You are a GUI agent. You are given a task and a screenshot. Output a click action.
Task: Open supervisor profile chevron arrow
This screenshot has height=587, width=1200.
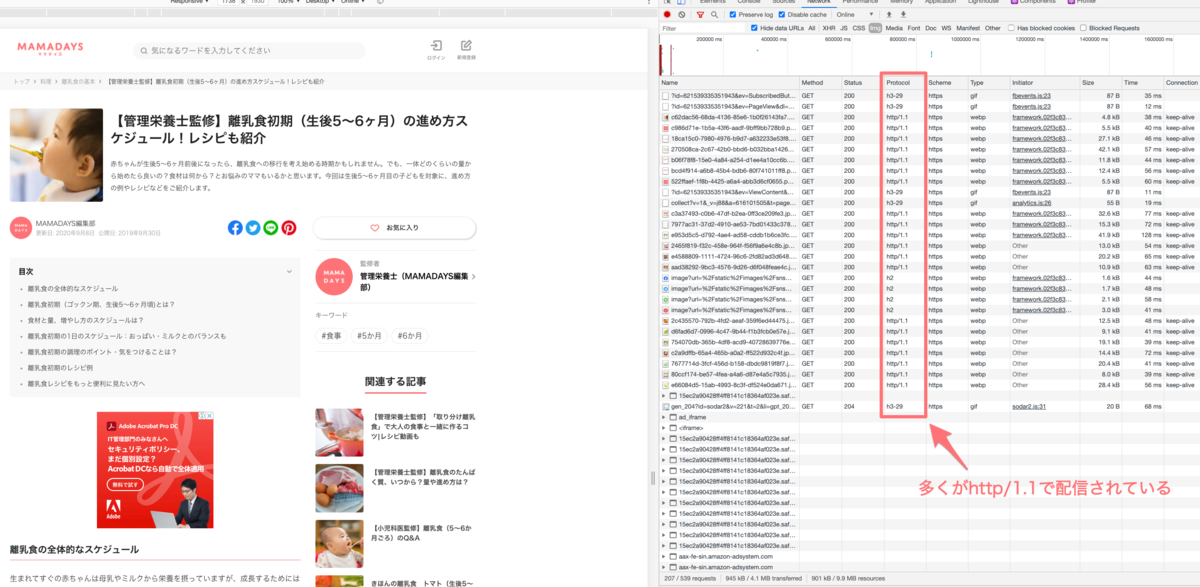pos(473,277)
